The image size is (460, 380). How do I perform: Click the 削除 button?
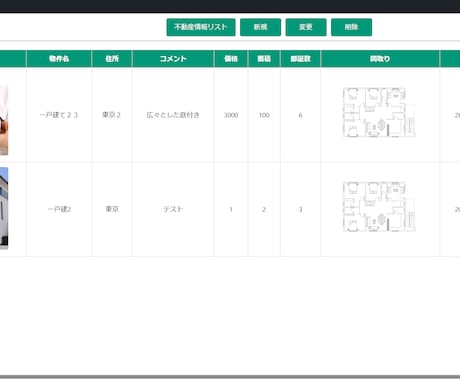[x=351, y=27]
